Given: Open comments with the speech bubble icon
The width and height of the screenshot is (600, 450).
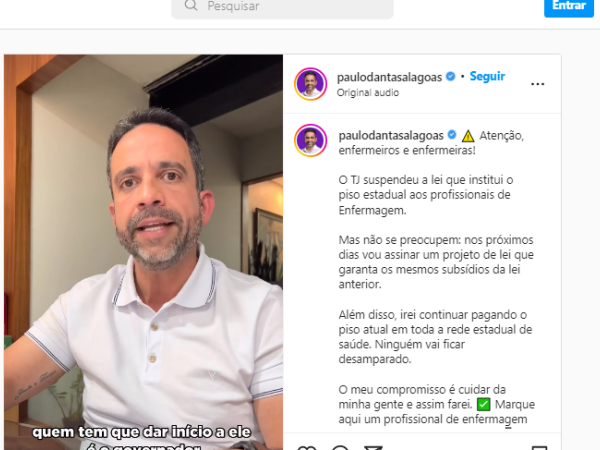Looking at the screenshot, I should pos(340,447).
